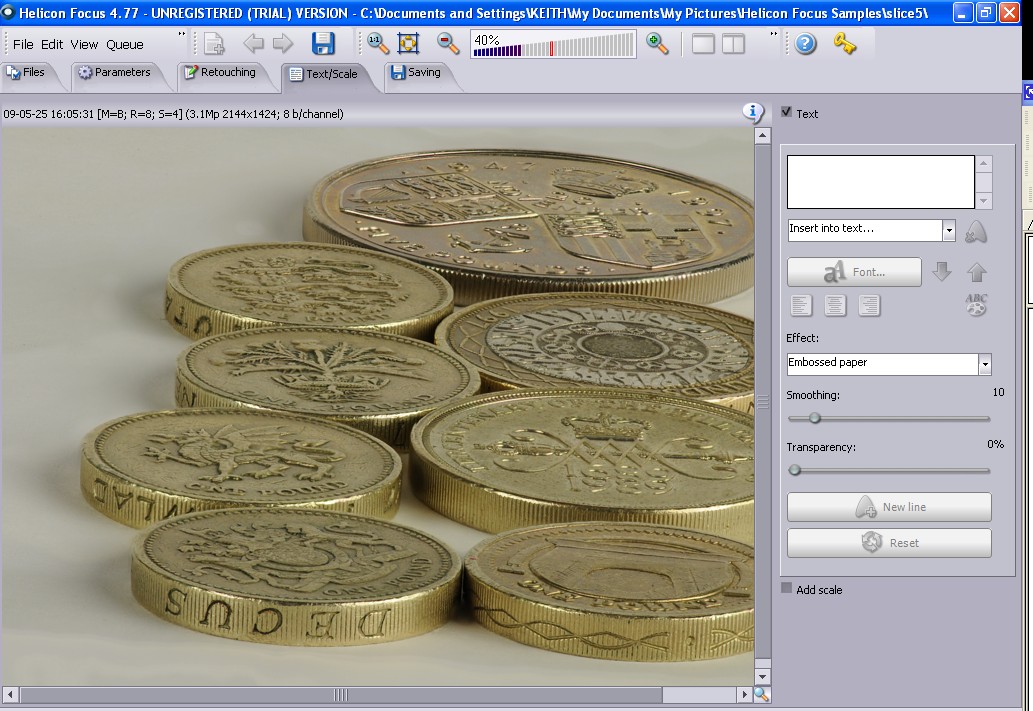
Task: Switch to split pane view layout
Action: click(733, 44)
